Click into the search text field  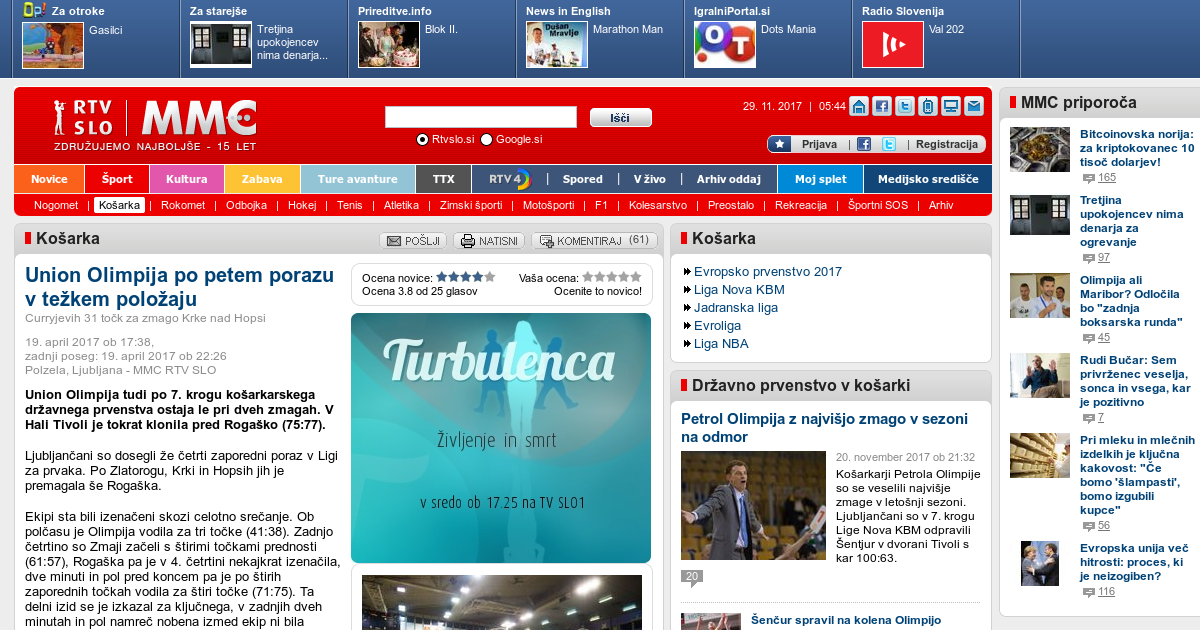(x=480, y=117)
